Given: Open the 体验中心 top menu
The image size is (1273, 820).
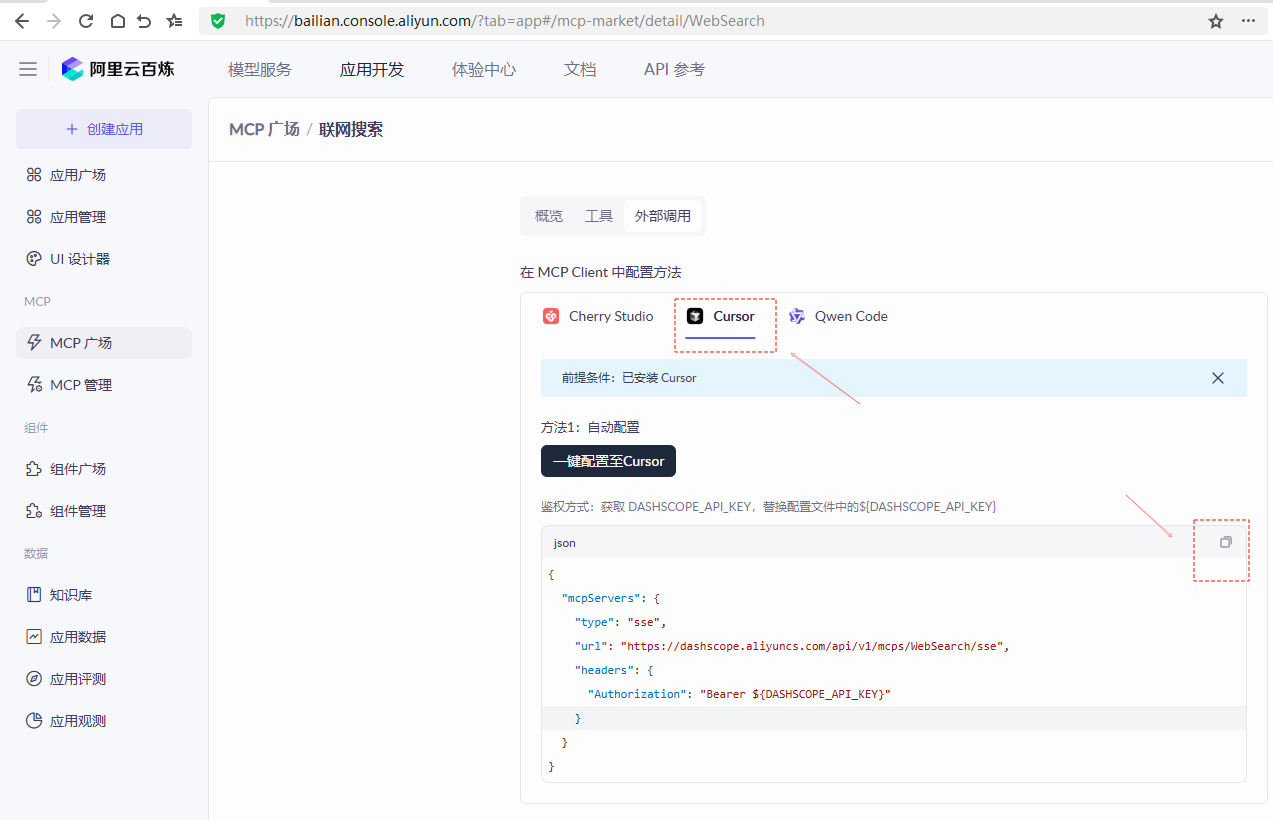Looking at the screenshot, I should tap(484, 69).
